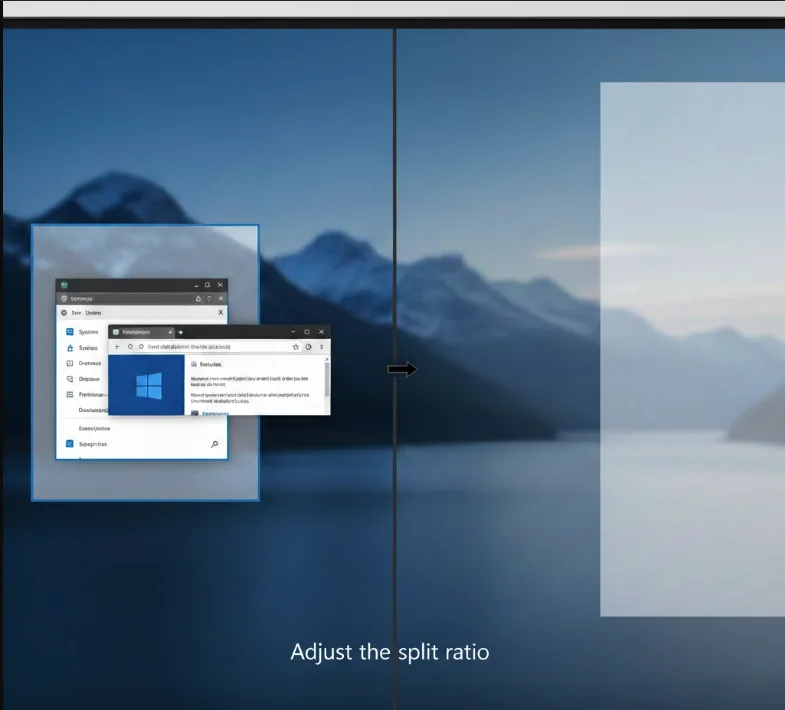Click the bookmark star in the address bar

point(295,347)
